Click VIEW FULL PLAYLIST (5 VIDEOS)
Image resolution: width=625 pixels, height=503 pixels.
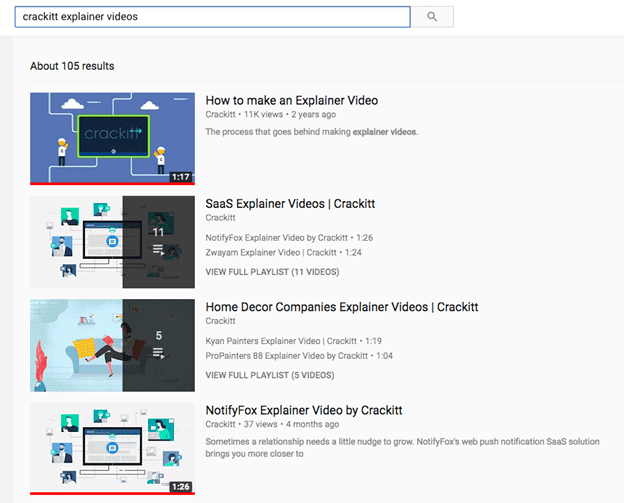click(270, 375)
